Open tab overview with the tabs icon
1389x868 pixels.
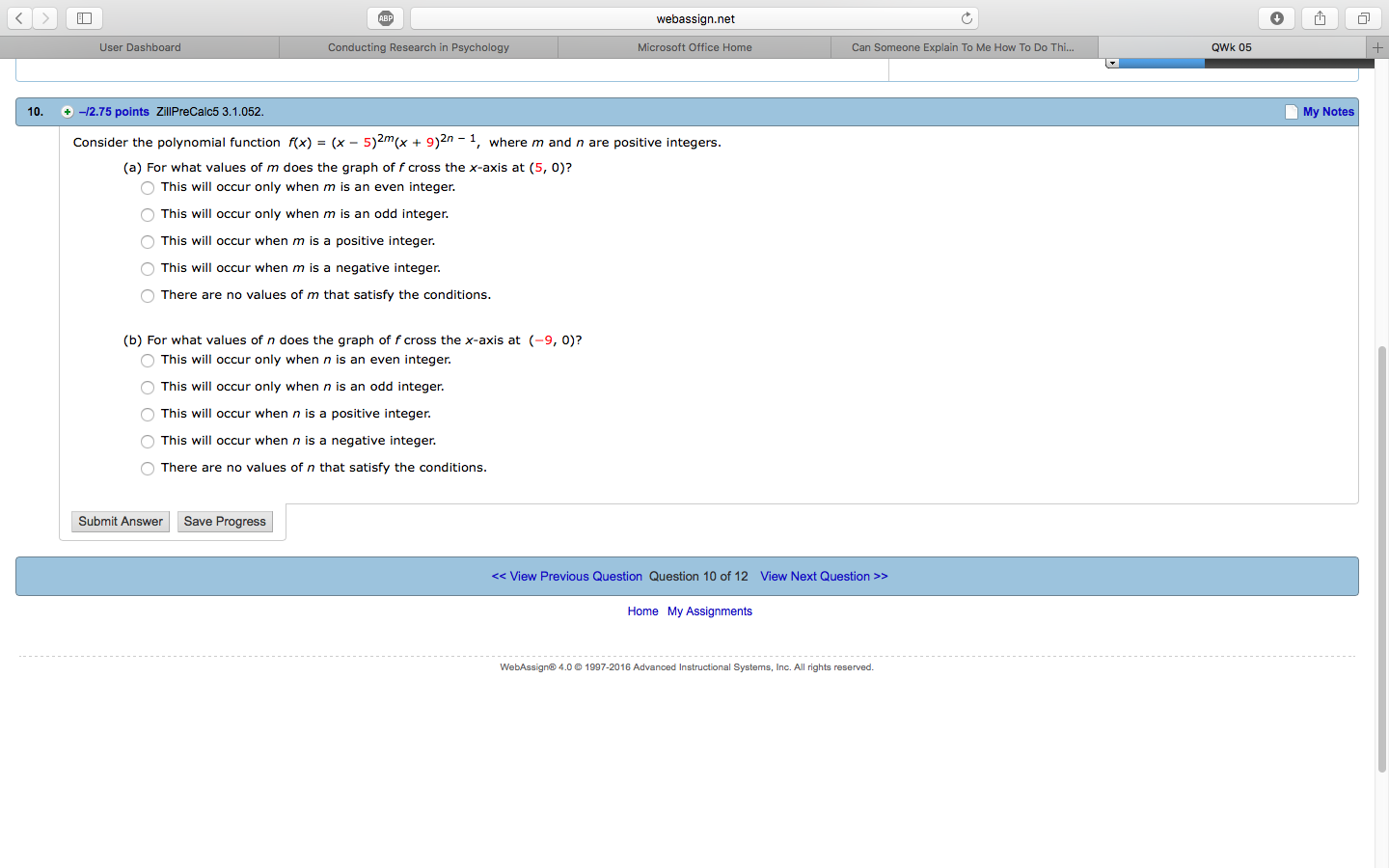pyautogui.click(x=1362, y=17)
